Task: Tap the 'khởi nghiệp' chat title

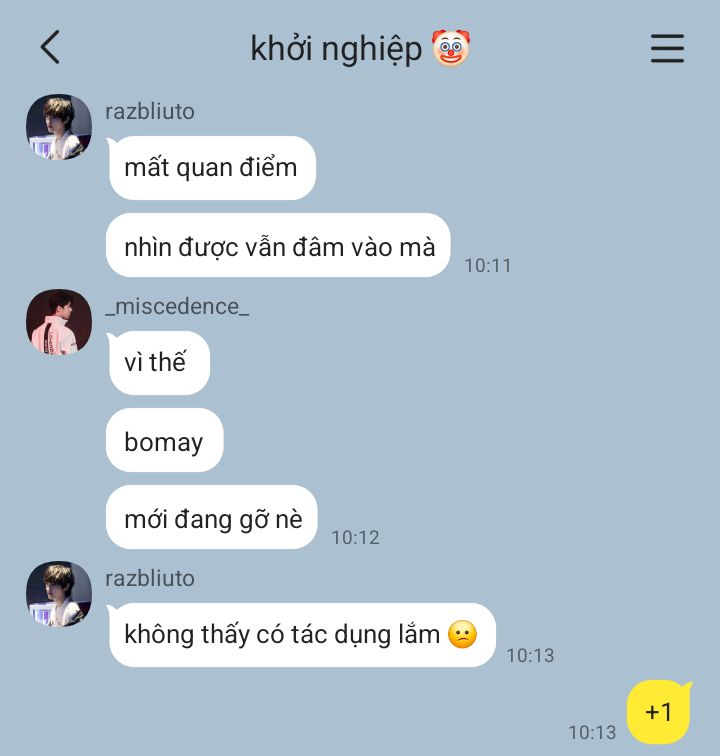Action: coord(336,49)
